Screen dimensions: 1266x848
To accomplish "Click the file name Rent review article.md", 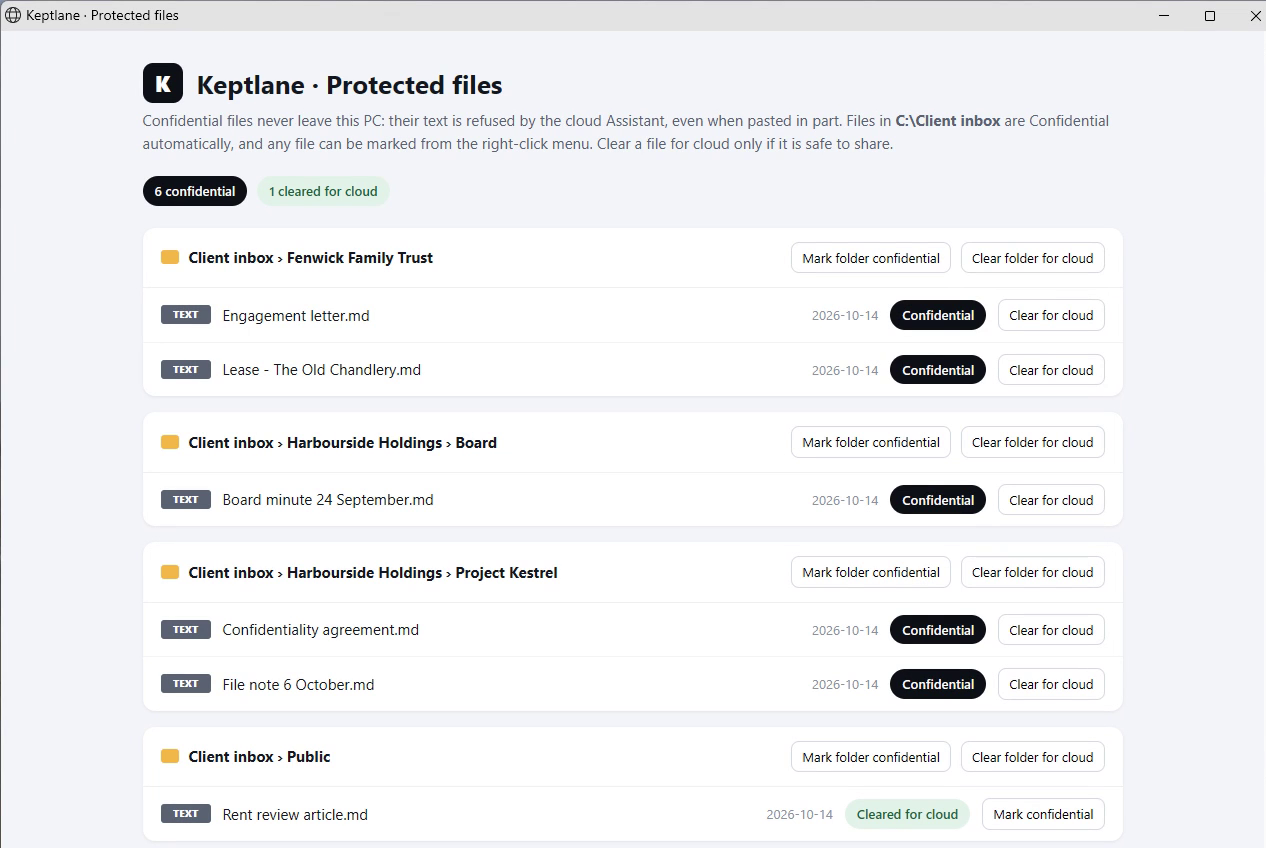I will pyautogui.click(x=295, y=814).
